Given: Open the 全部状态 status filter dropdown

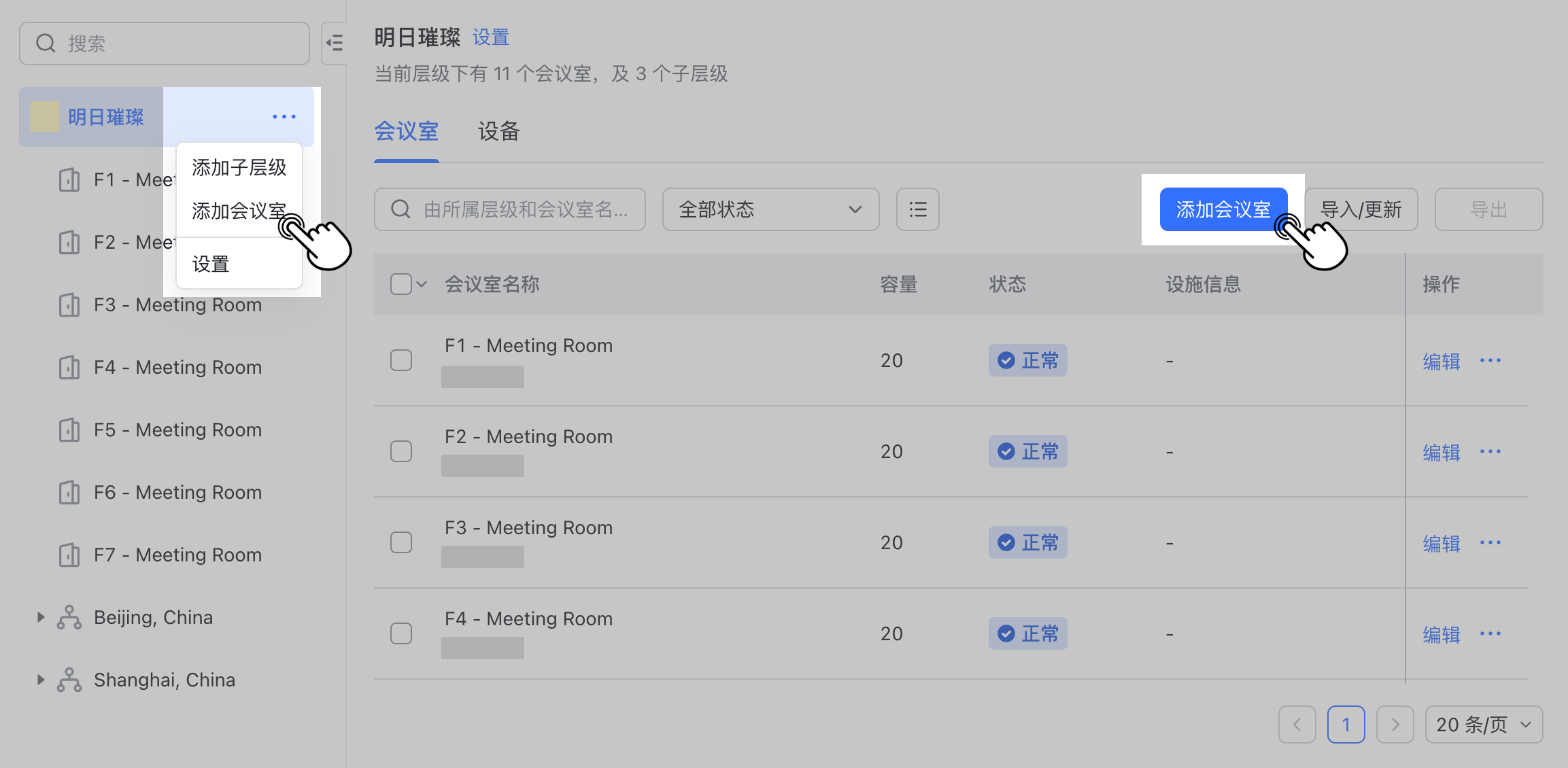Looking at the screenshot, I should (770, 209).
